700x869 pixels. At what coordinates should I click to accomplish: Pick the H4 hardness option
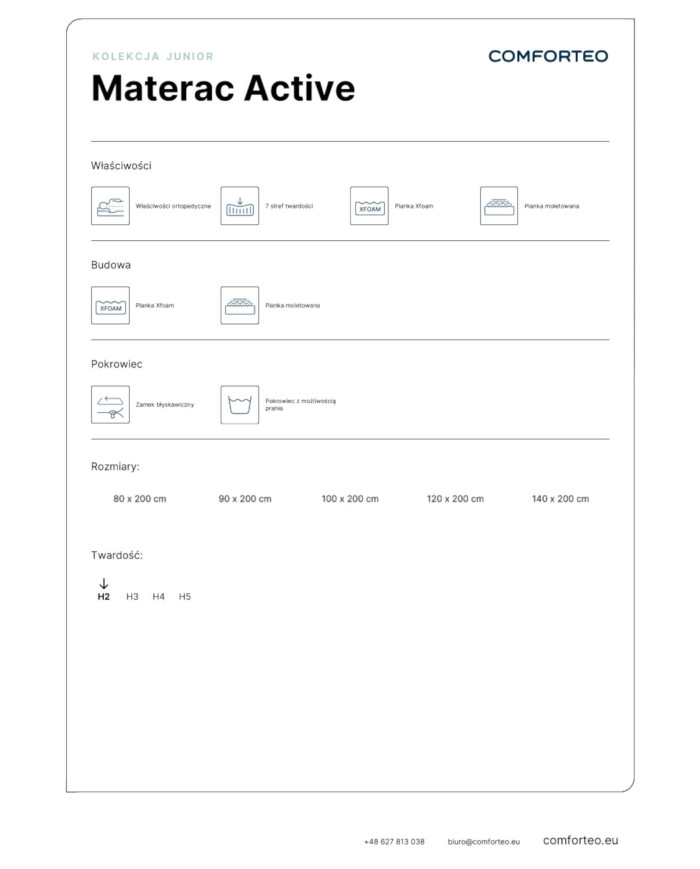tap(158, 597)
